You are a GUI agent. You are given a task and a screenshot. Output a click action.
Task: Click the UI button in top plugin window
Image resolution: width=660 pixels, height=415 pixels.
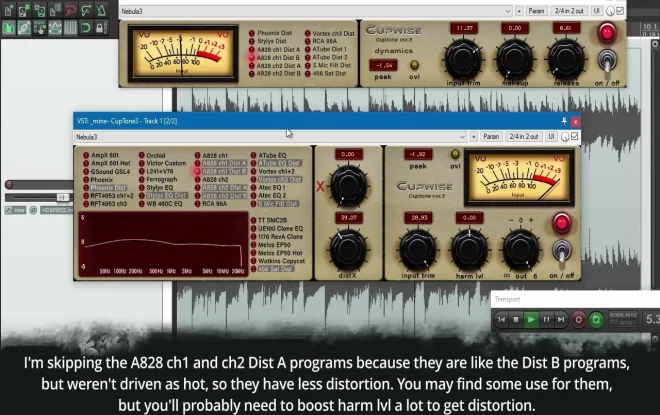(596, 11)
